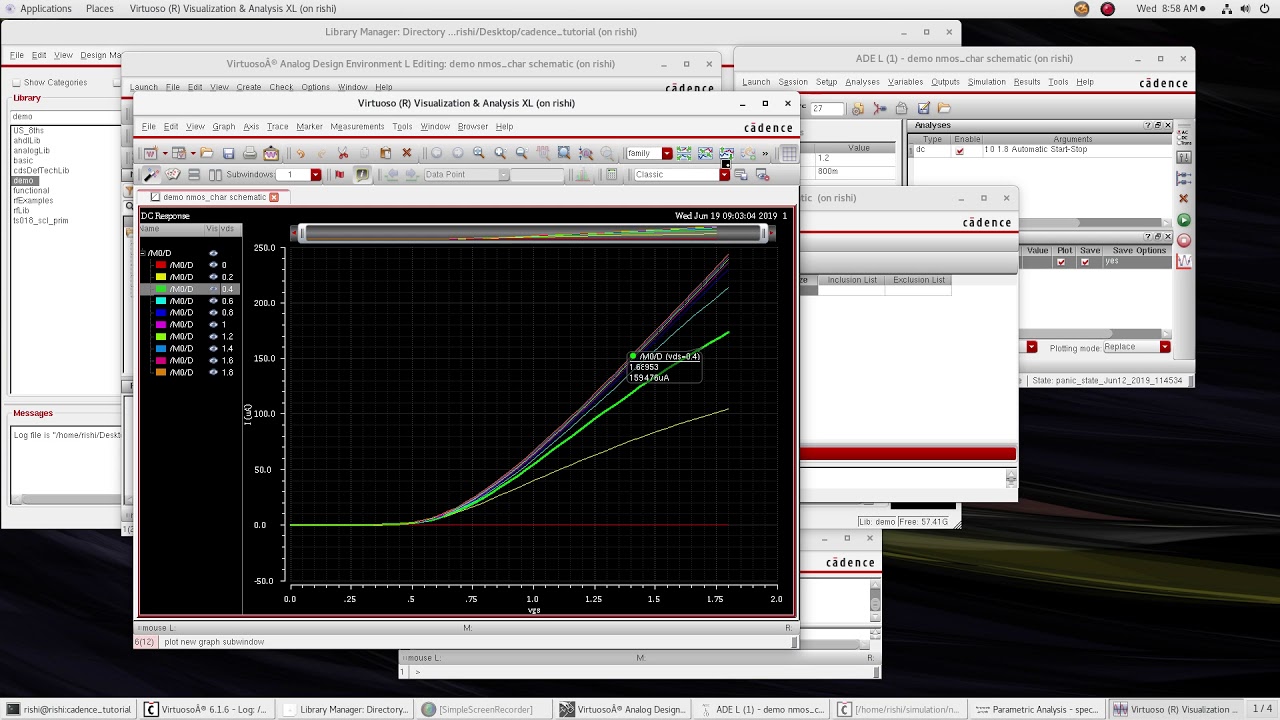The image size is (1280, 720).
Task: Open the family dropdown in toolbar
Action: [x=667, y=153]
